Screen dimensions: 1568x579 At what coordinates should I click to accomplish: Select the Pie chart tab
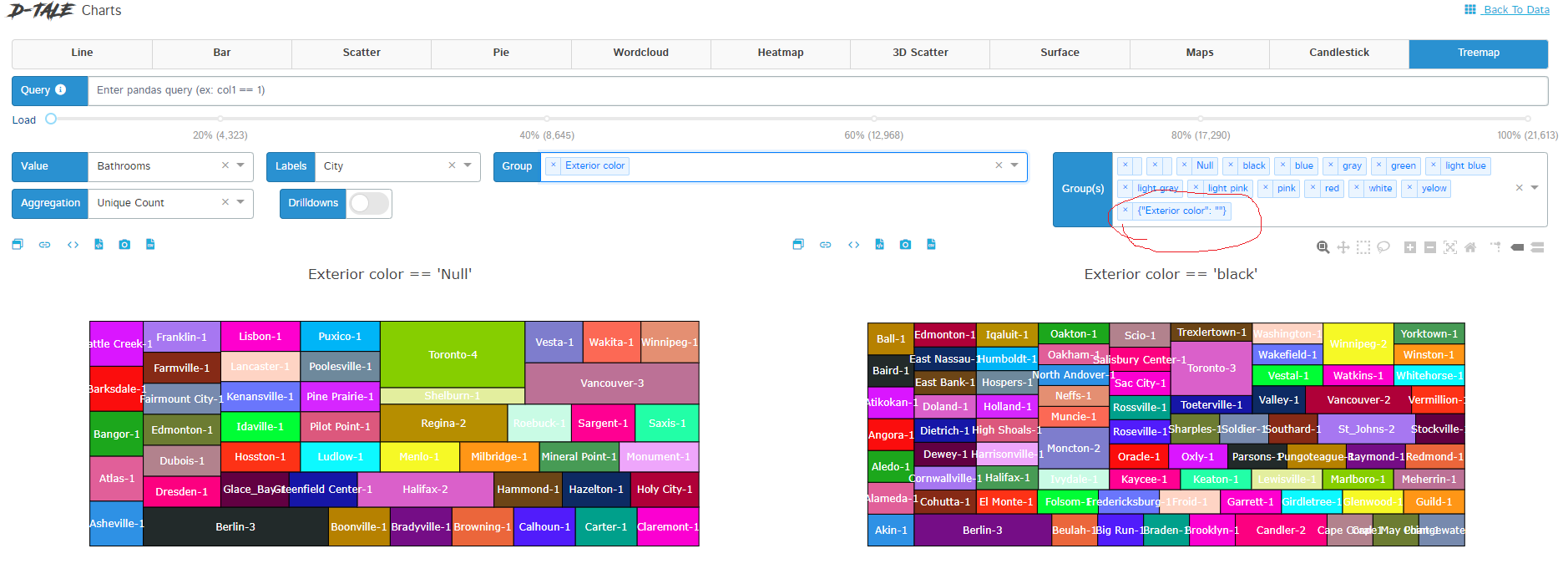[x=501, y=53]
